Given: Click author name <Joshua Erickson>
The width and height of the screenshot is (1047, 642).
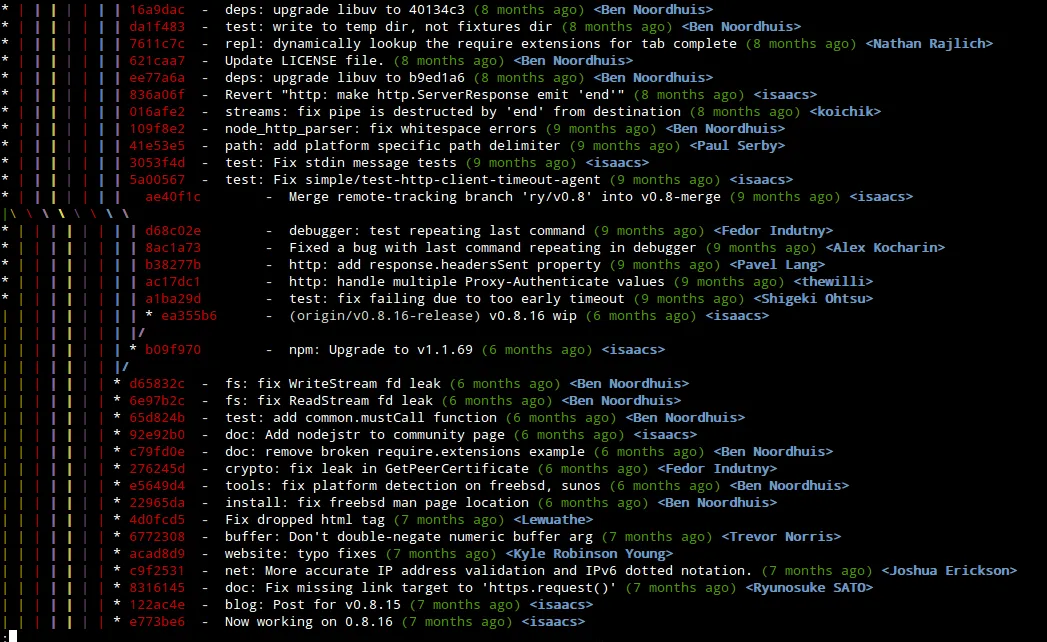Looking at the screenshot, I should [950, 571].
